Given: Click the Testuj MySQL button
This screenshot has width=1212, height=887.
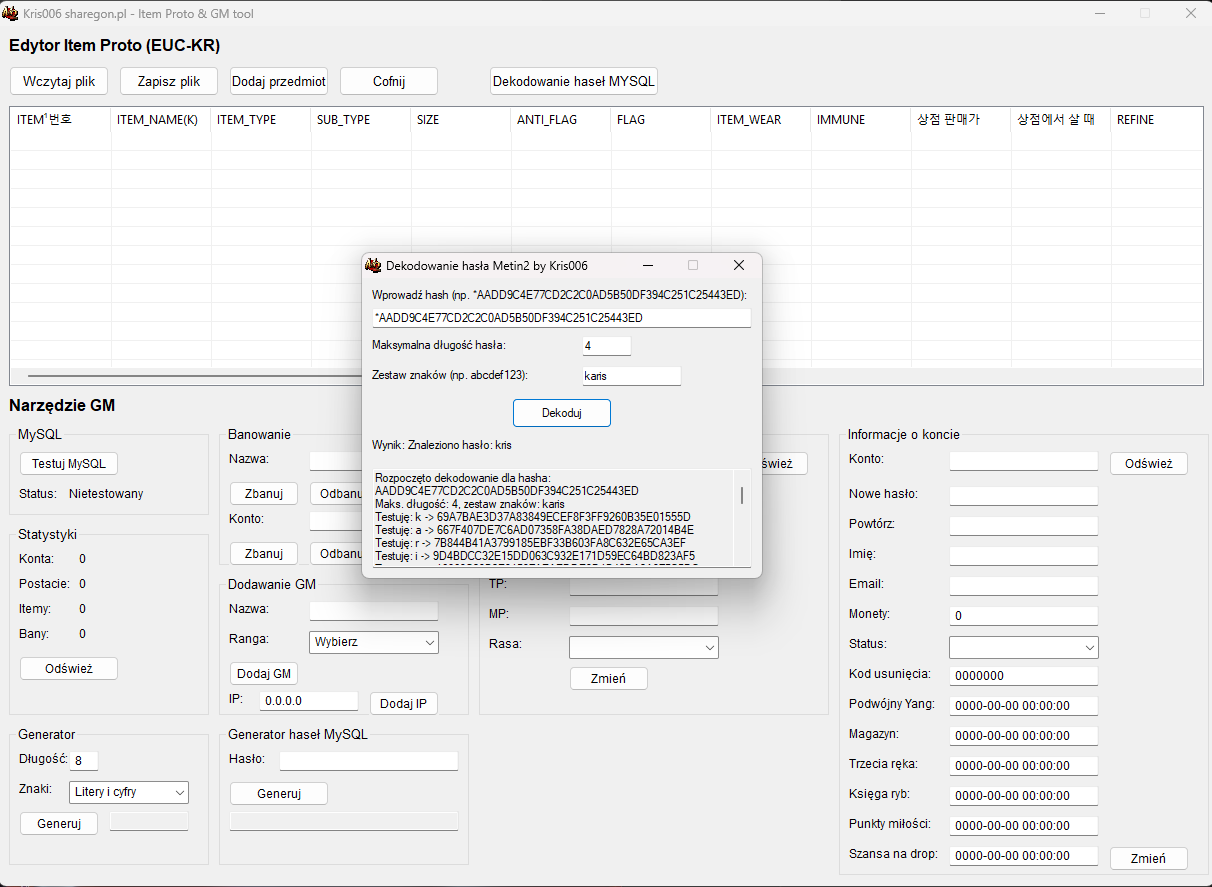Looking at the screenshot, I should click(69, 463).
